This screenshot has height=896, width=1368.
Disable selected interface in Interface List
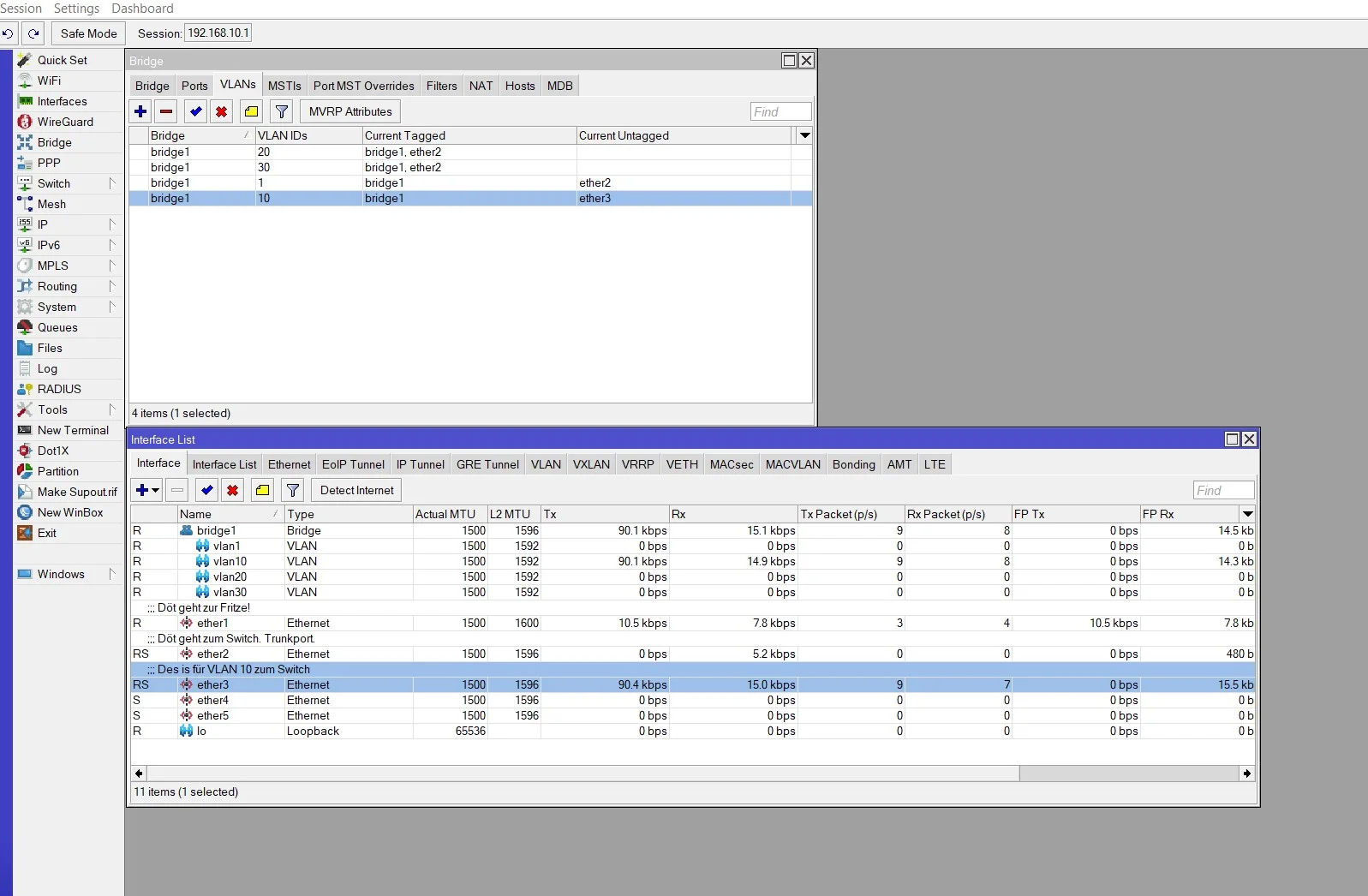[233, 490]
